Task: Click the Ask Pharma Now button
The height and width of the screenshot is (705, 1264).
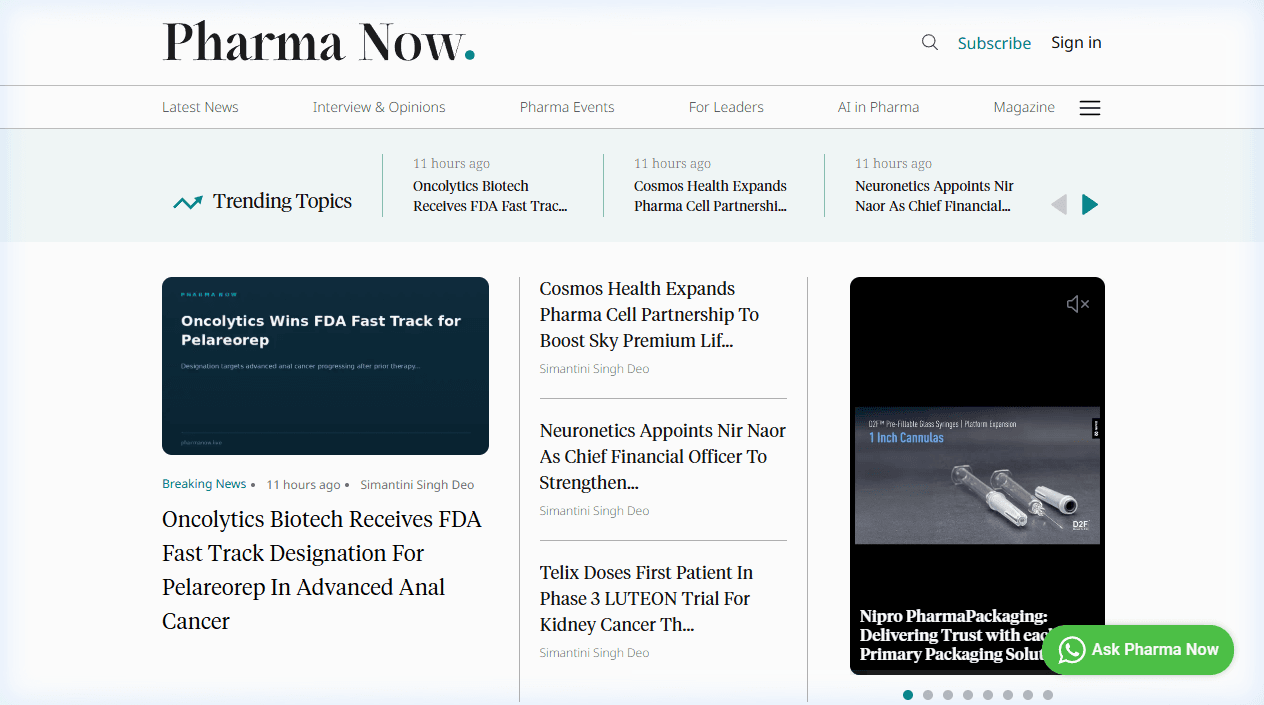Action: pos(1138,650)
